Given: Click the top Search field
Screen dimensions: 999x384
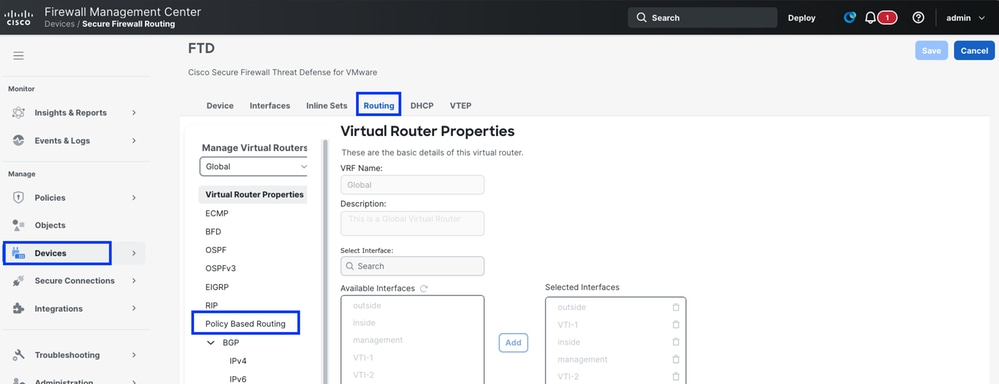Looking at the screenshot, I should pos(702,18).
